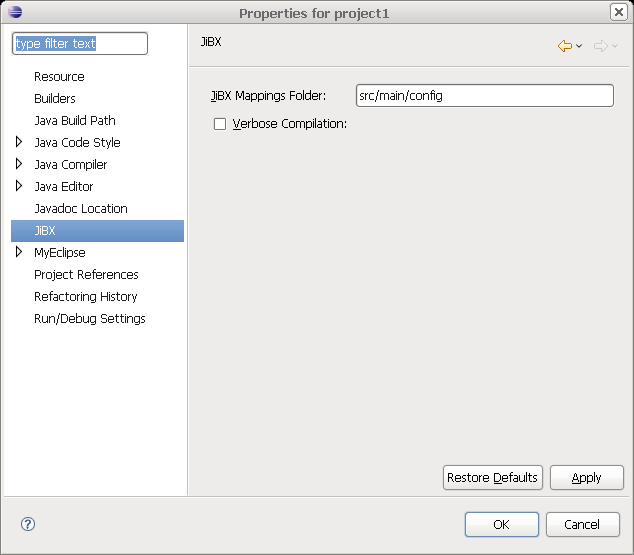Click the Apply button
Image resolution: width=634 pixels, height=555 pixels.
coord(586,478)
